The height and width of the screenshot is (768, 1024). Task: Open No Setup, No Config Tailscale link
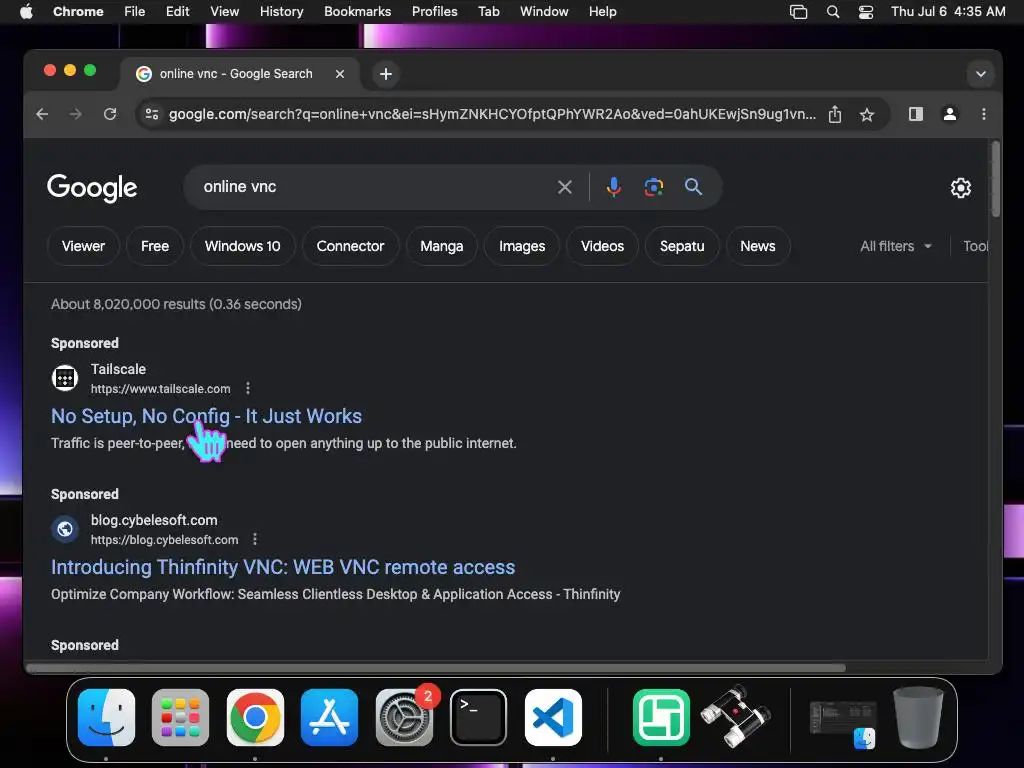click(206, 416)
